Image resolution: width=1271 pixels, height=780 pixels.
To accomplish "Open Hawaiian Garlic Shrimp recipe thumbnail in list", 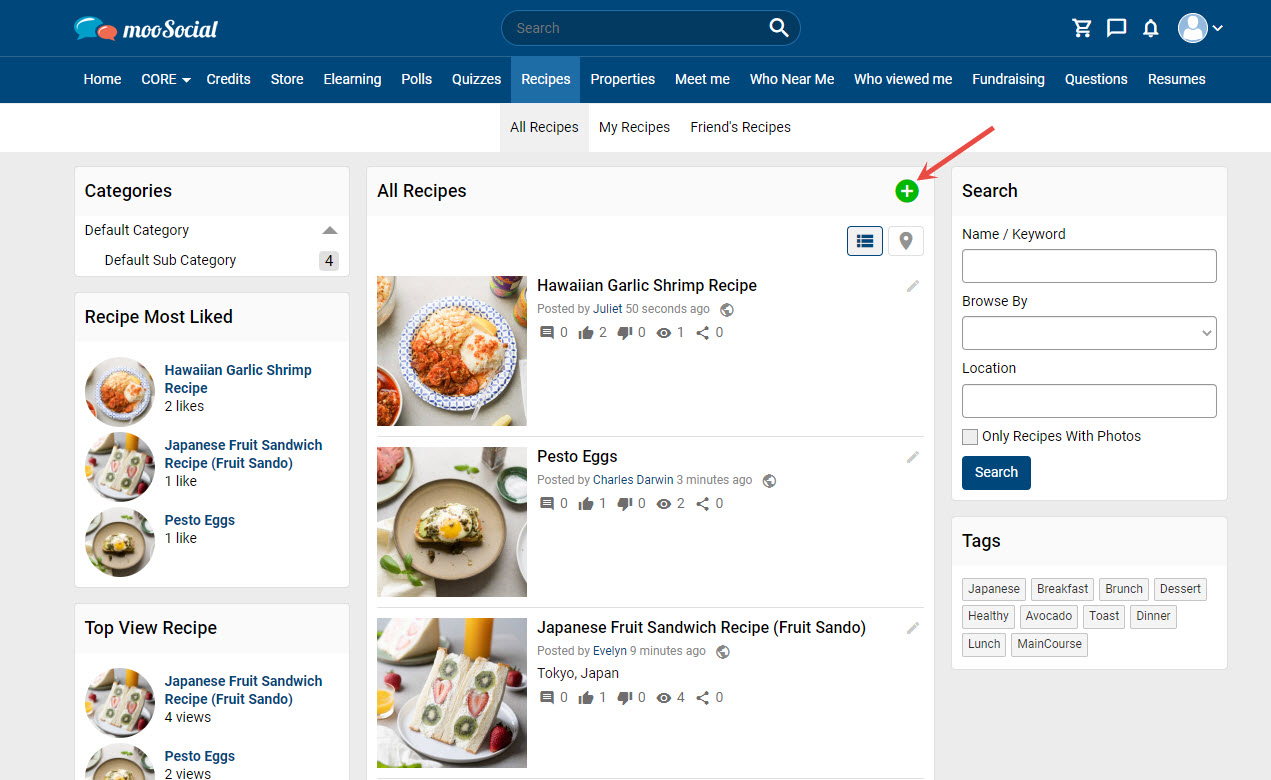I will [452, 351].
